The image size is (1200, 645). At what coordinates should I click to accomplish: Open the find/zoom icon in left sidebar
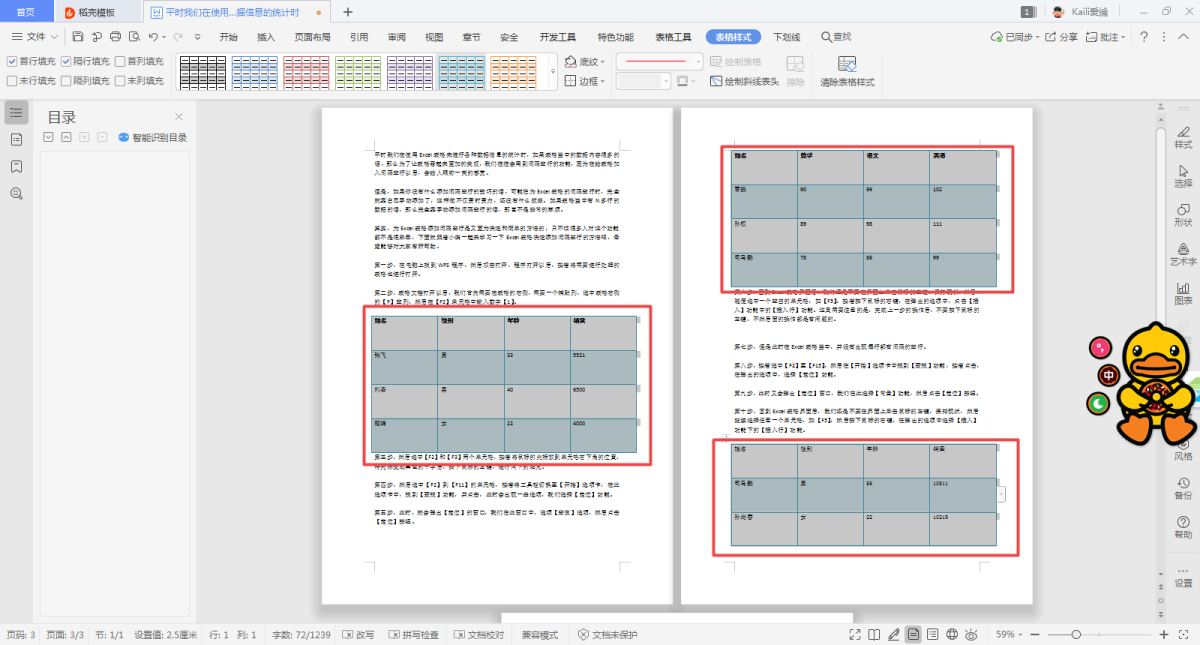(x=16, y=193)
